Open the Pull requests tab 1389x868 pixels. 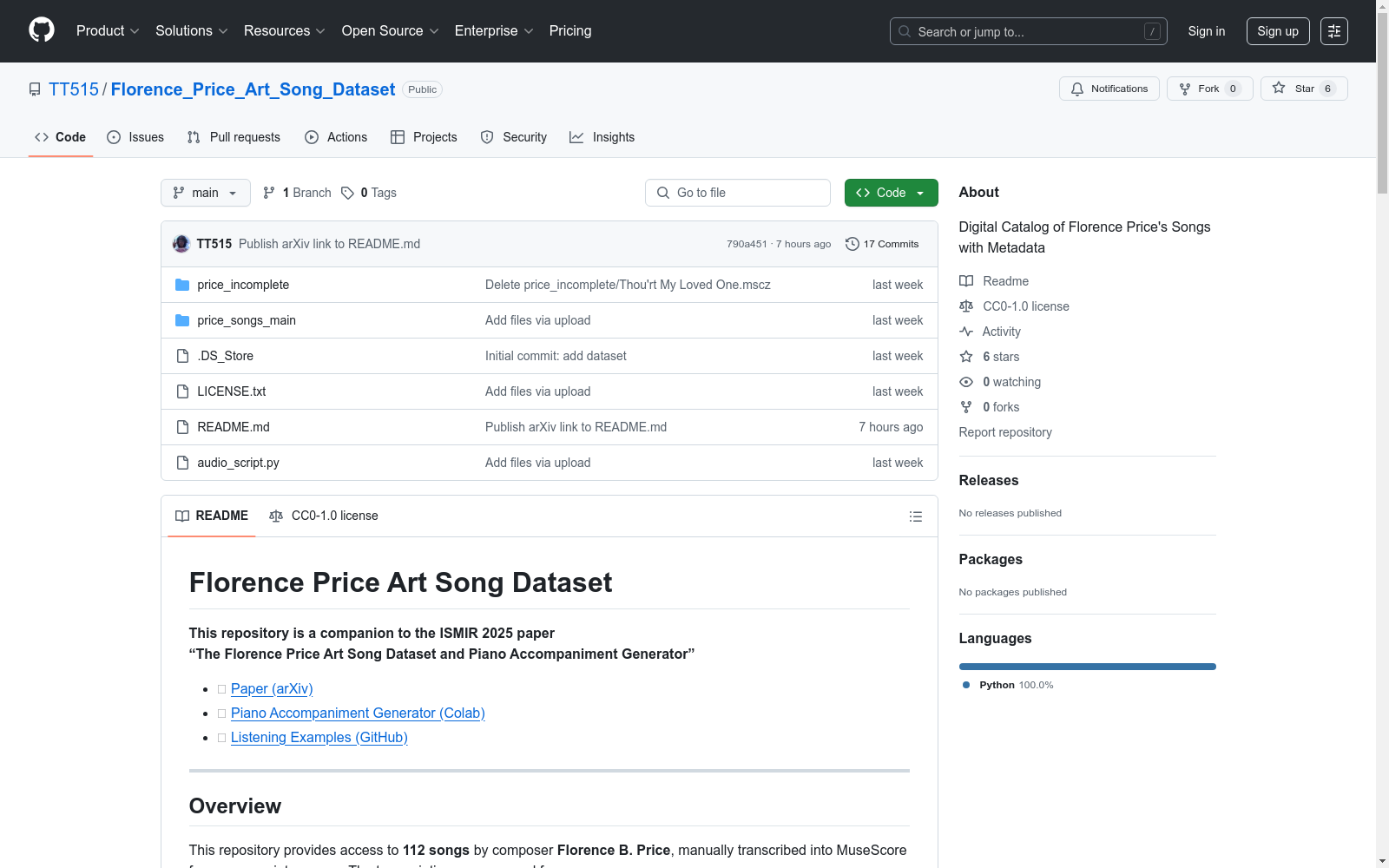[234, 137]
